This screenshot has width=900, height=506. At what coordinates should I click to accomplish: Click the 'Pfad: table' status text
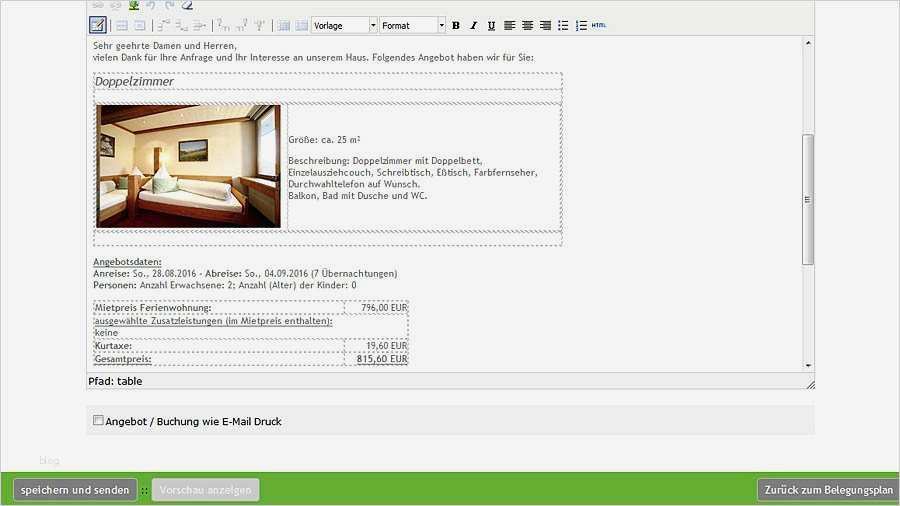pyautogui.click(x=115, y=381)
